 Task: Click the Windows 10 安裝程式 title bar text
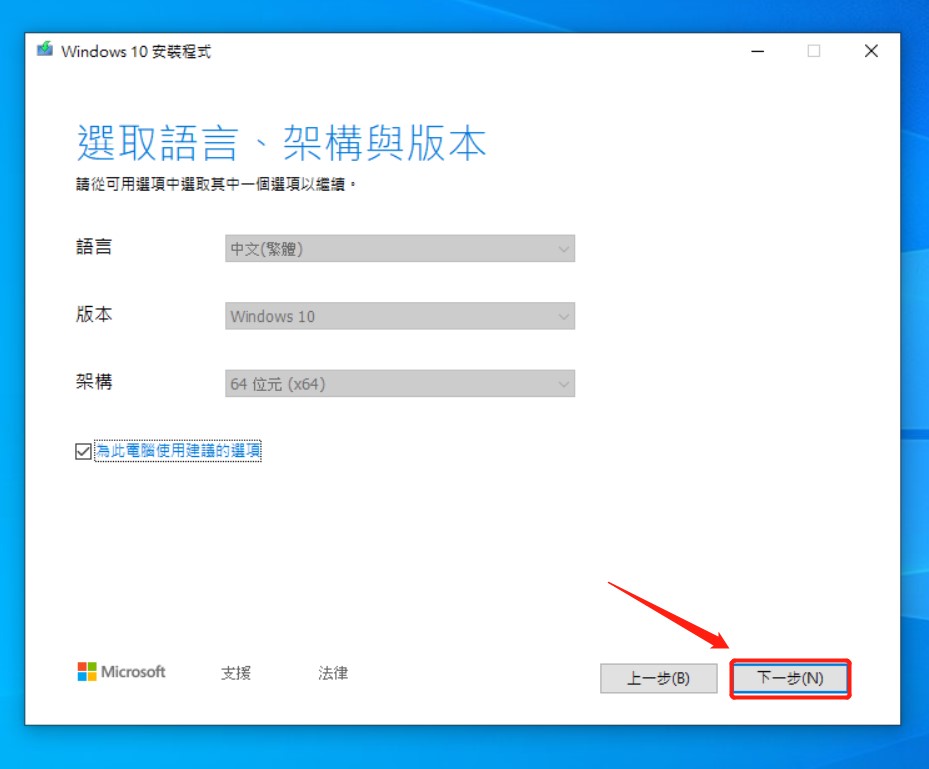[136, 51]
